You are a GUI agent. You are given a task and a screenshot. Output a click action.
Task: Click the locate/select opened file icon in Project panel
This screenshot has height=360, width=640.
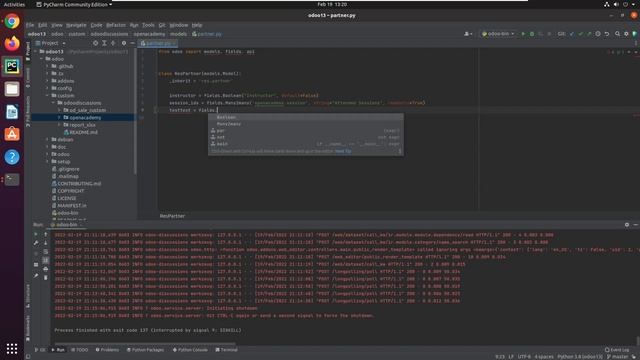95,43
